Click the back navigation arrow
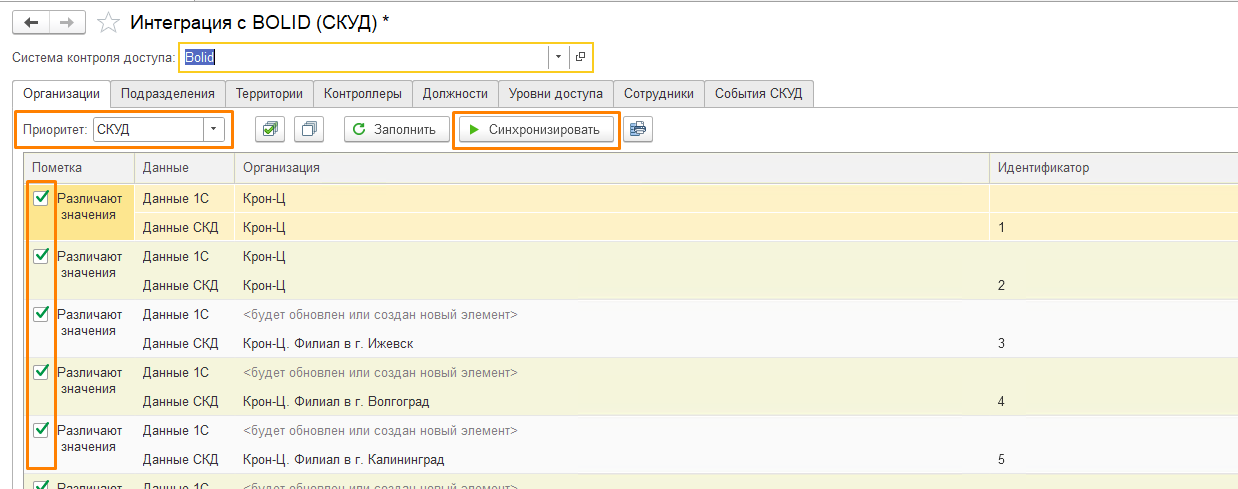This screenshot has width=1238, height=489. [x=31, y=22]
